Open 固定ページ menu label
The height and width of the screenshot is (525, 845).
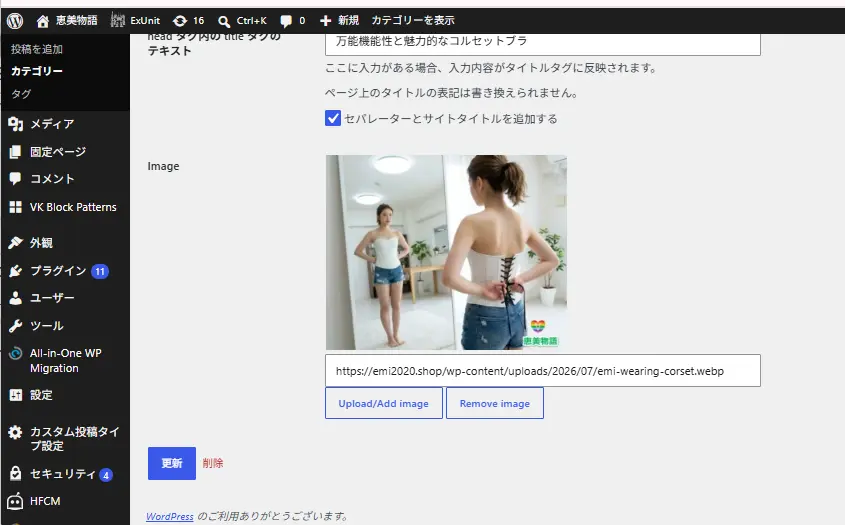(x=58, y=152)
